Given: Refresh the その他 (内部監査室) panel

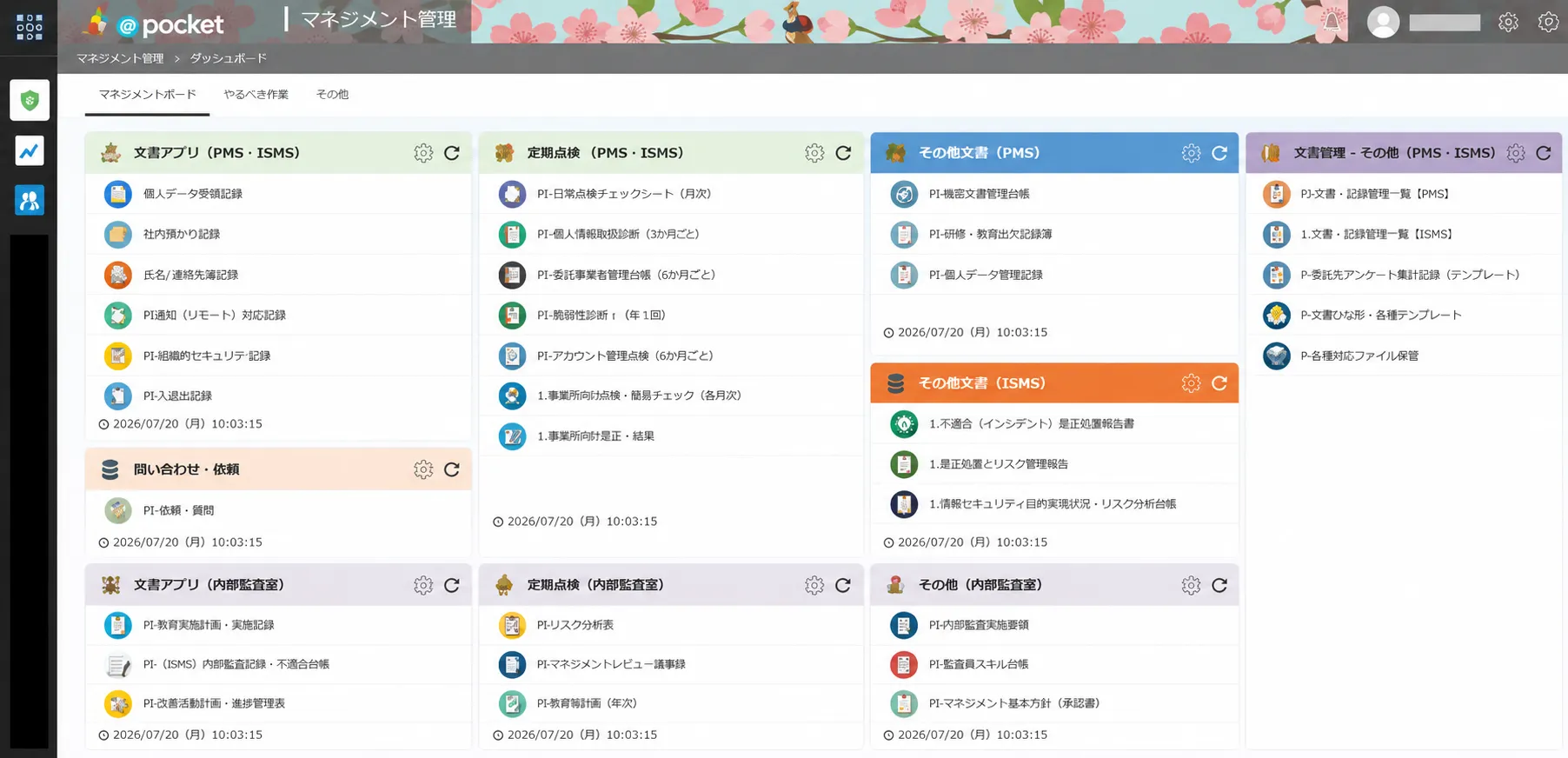Looking at the screenshot, I should (x=1219, y=585).
